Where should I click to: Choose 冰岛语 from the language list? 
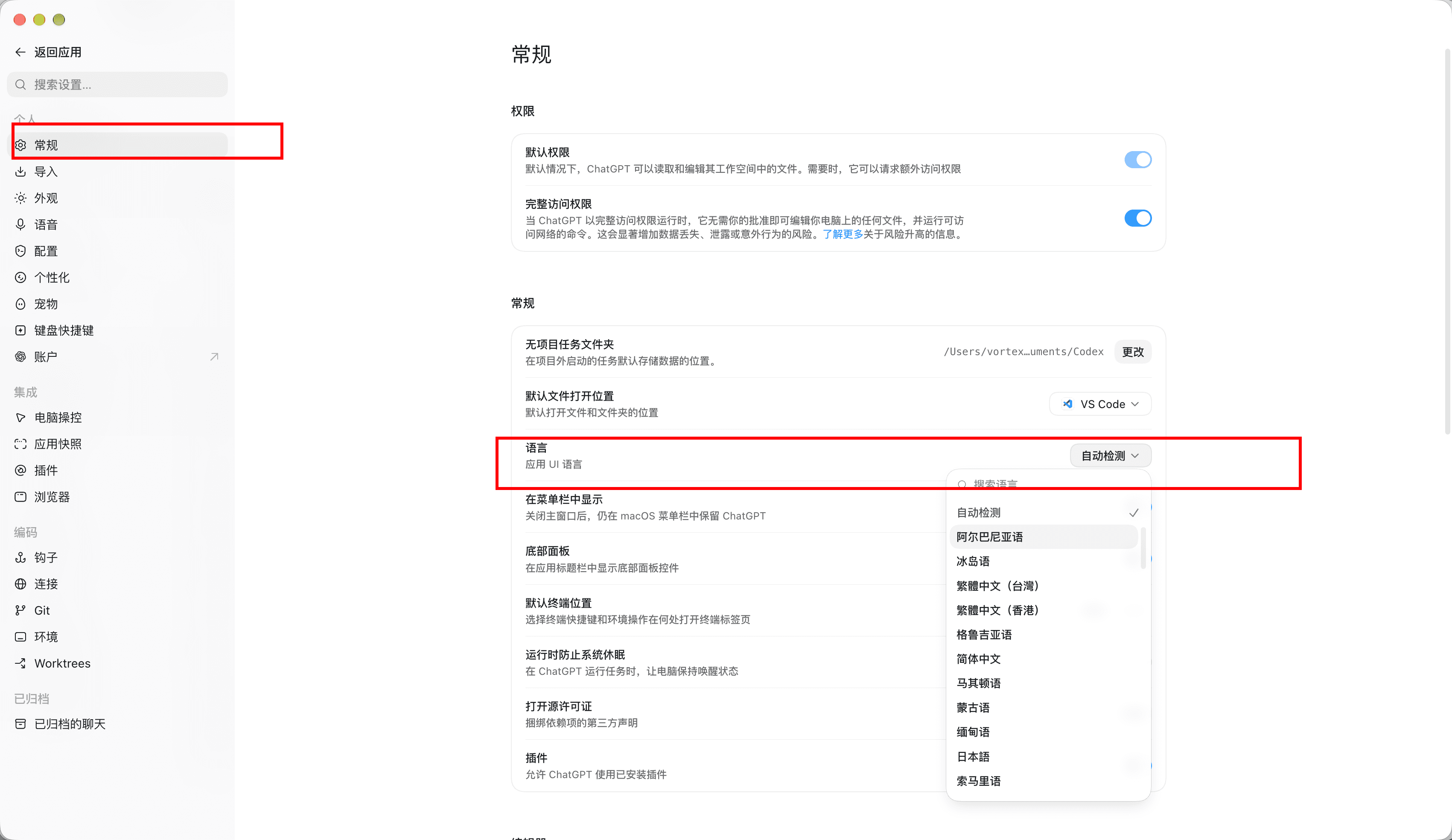[1044, 561]
